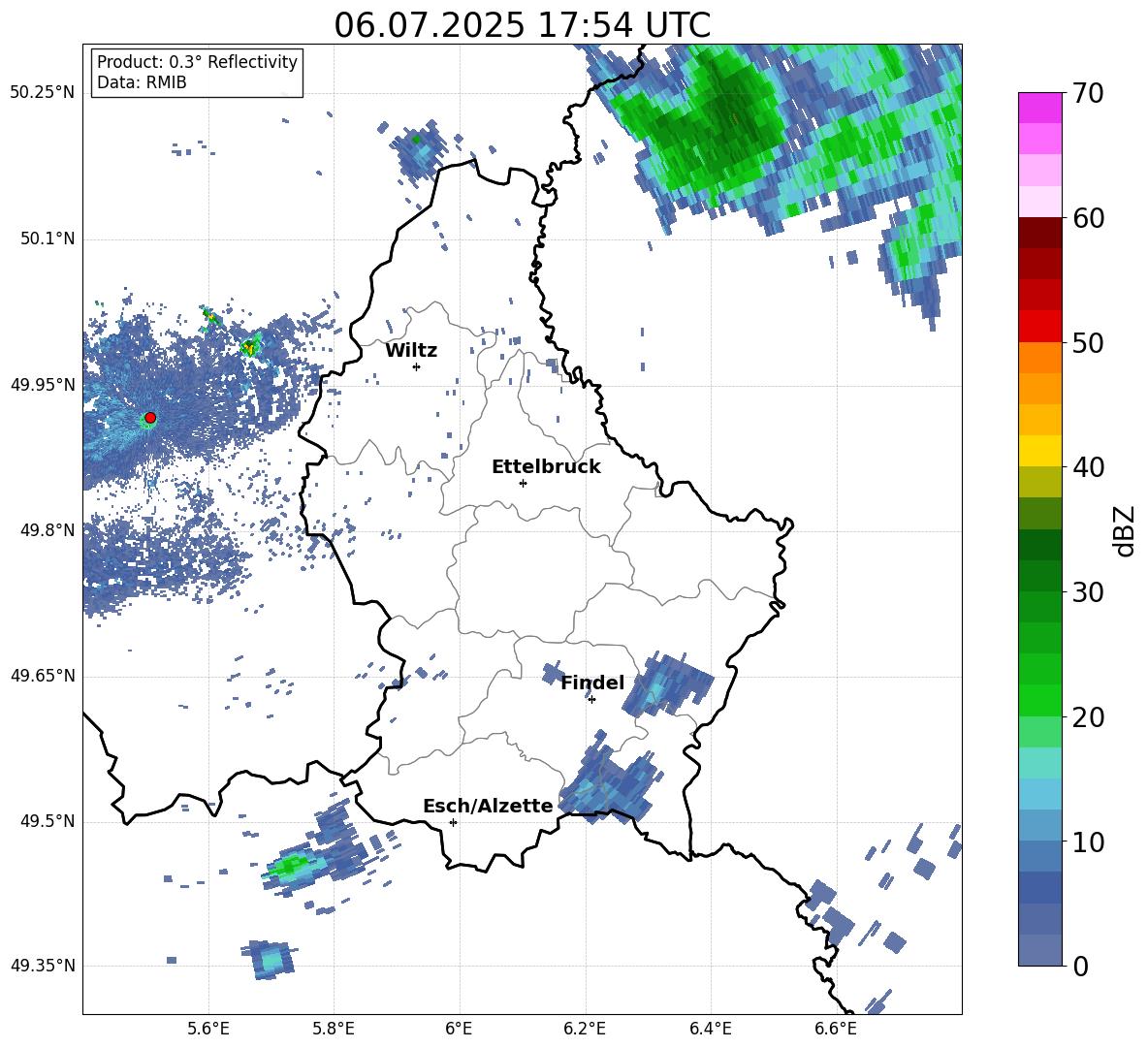
Task: Click the colorbar tick value 40
Action: (x=1088, y=467)
